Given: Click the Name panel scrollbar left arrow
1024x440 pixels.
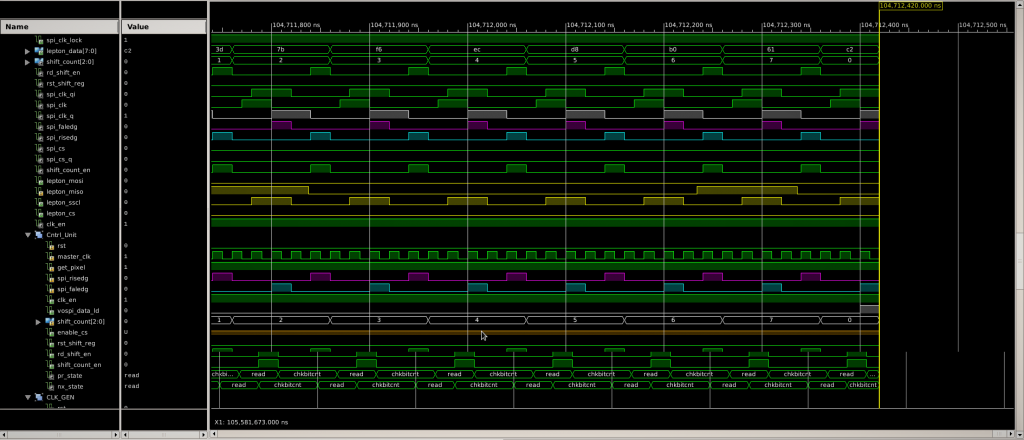Looking at the screenshot, I should [x=5, y=434].
